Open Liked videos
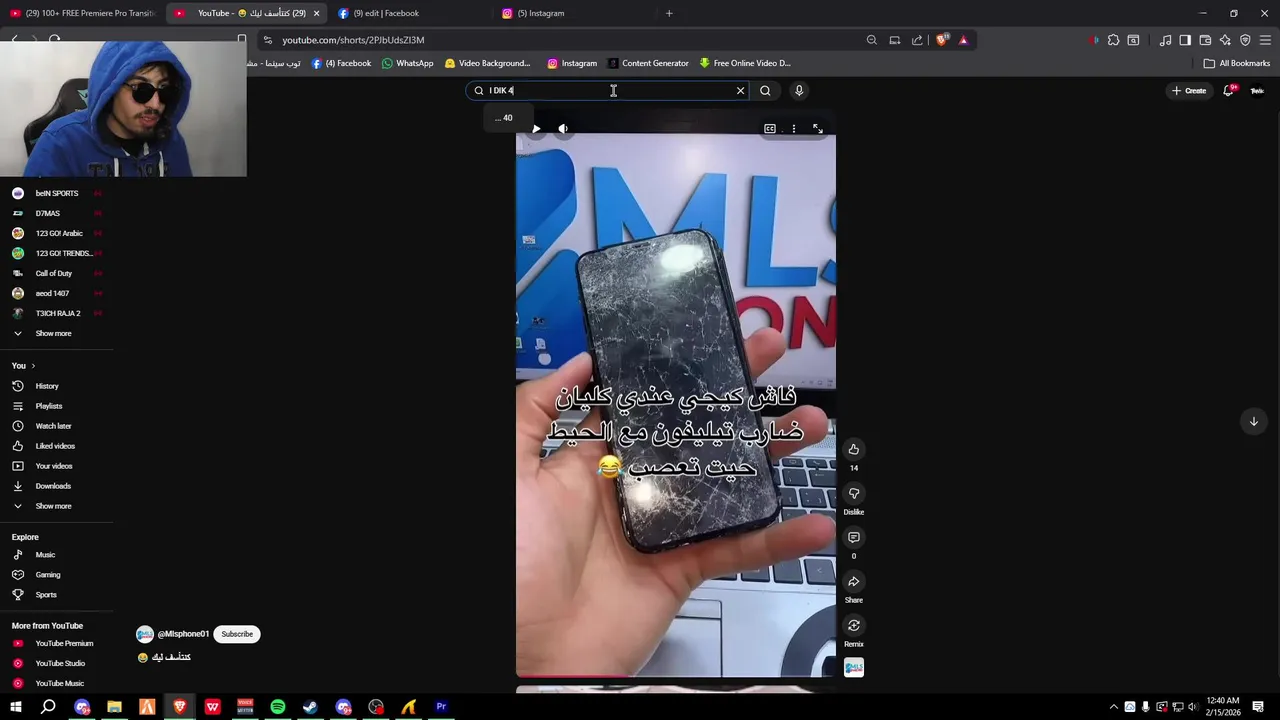The width and height of the screenshot is (1280, 720). coord(57,446)
